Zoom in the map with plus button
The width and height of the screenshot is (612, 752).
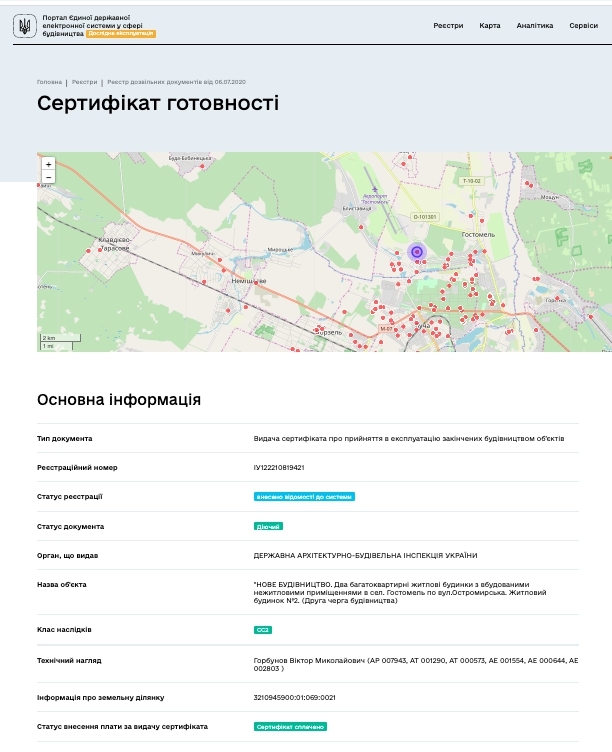(48, 164)
